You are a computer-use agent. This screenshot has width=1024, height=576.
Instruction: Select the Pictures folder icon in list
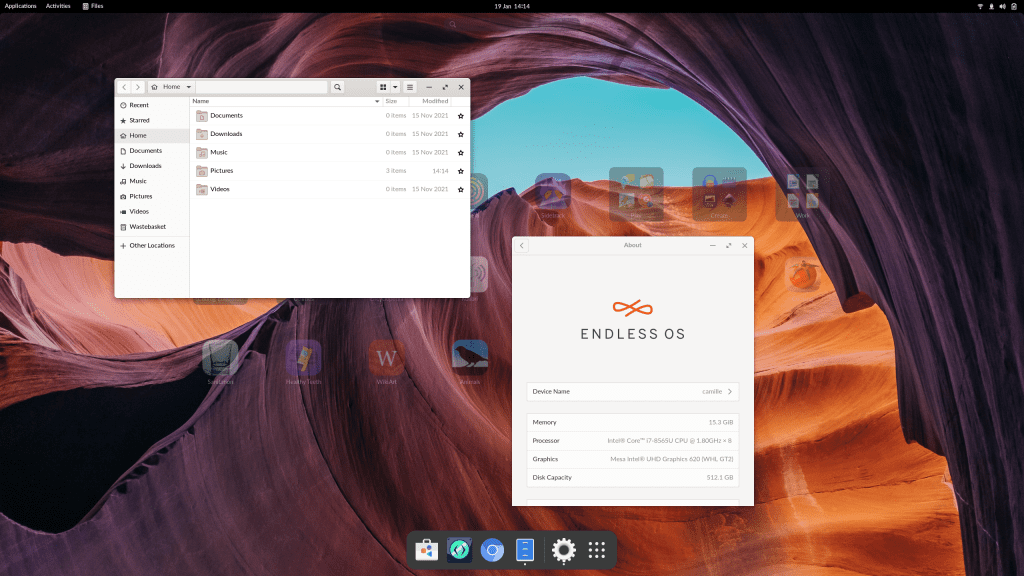click(202, 170)
